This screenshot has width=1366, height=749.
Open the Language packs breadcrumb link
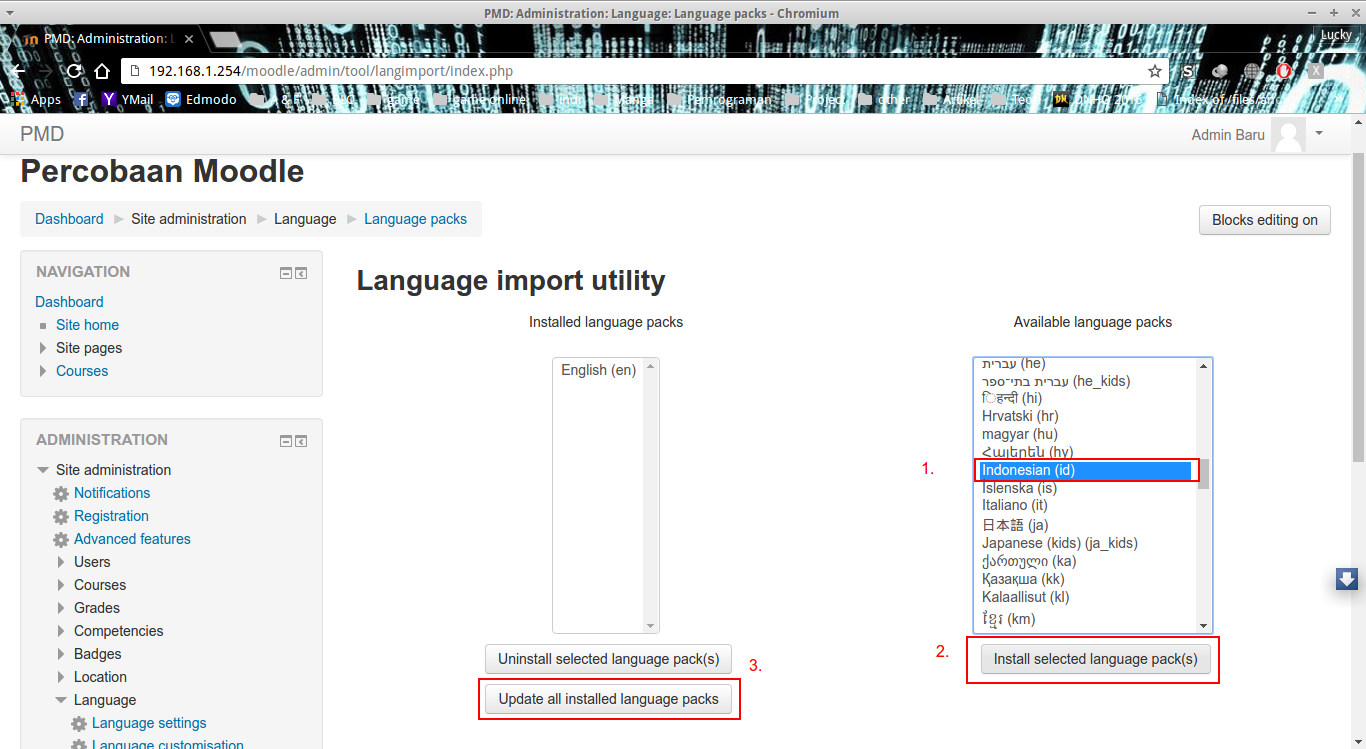(415, 219)
